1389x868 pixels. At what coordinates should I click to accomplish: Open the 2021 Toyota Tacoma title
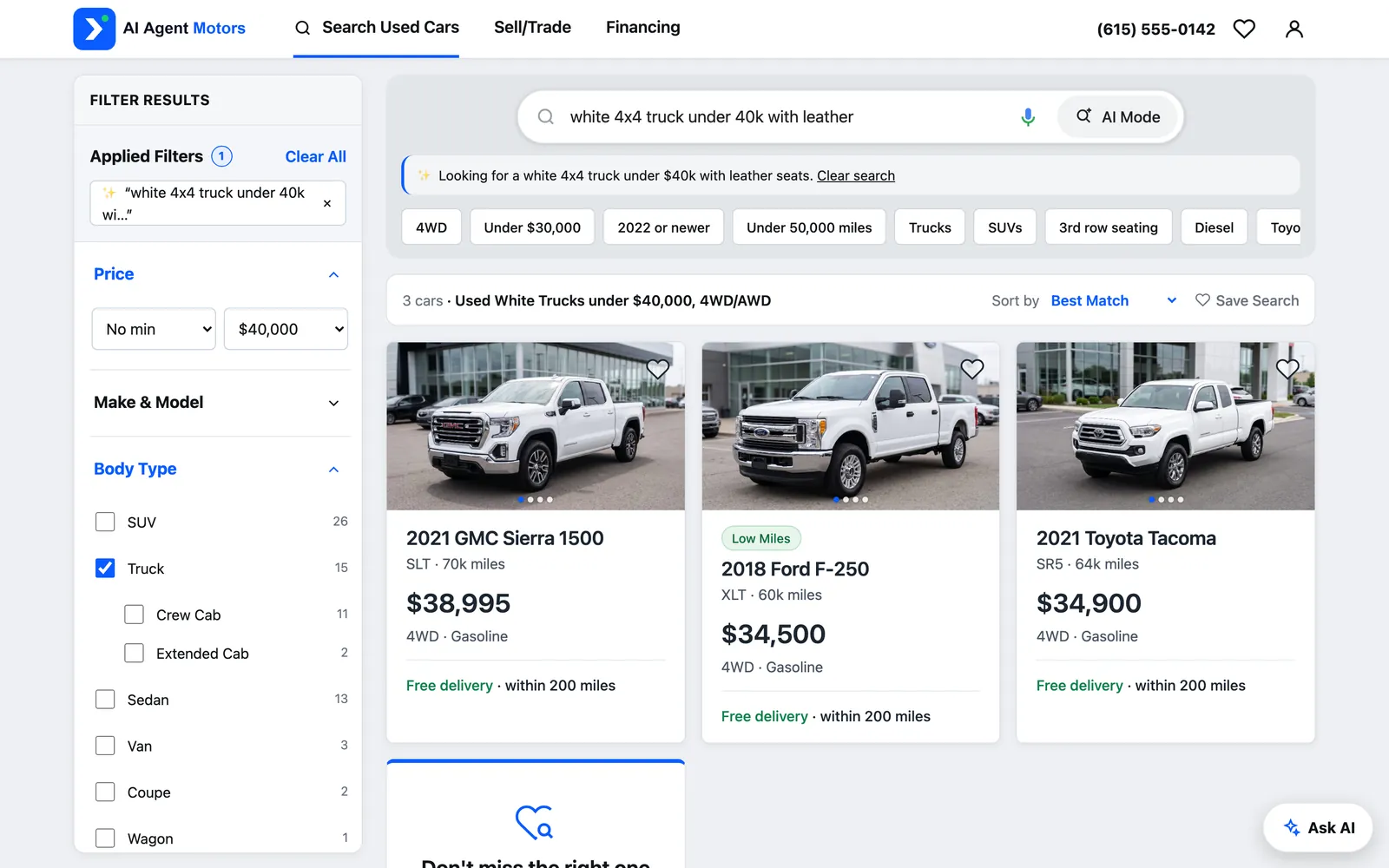(1126, 538)
